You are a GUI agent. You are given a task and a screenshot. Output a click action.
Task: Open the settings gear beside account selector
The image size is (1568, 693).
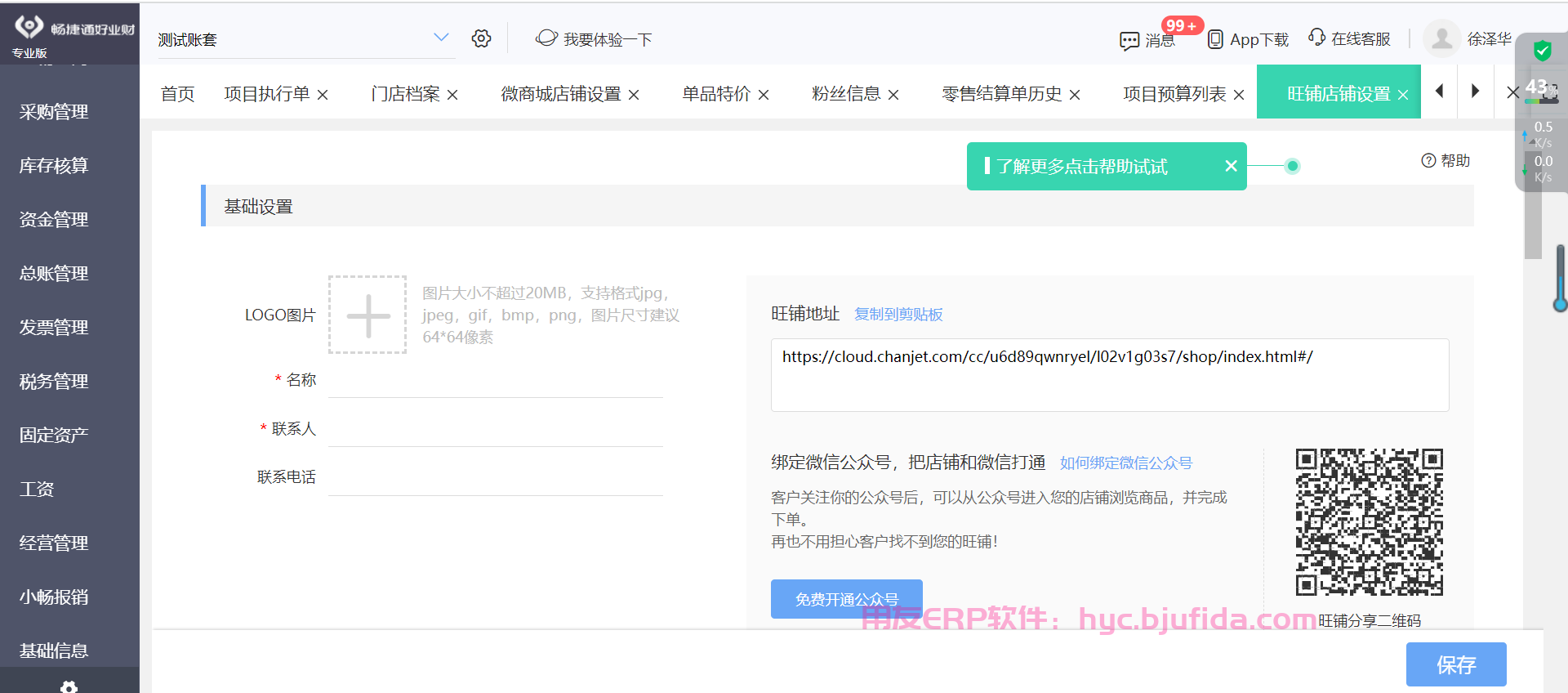(x=481, y=38)
